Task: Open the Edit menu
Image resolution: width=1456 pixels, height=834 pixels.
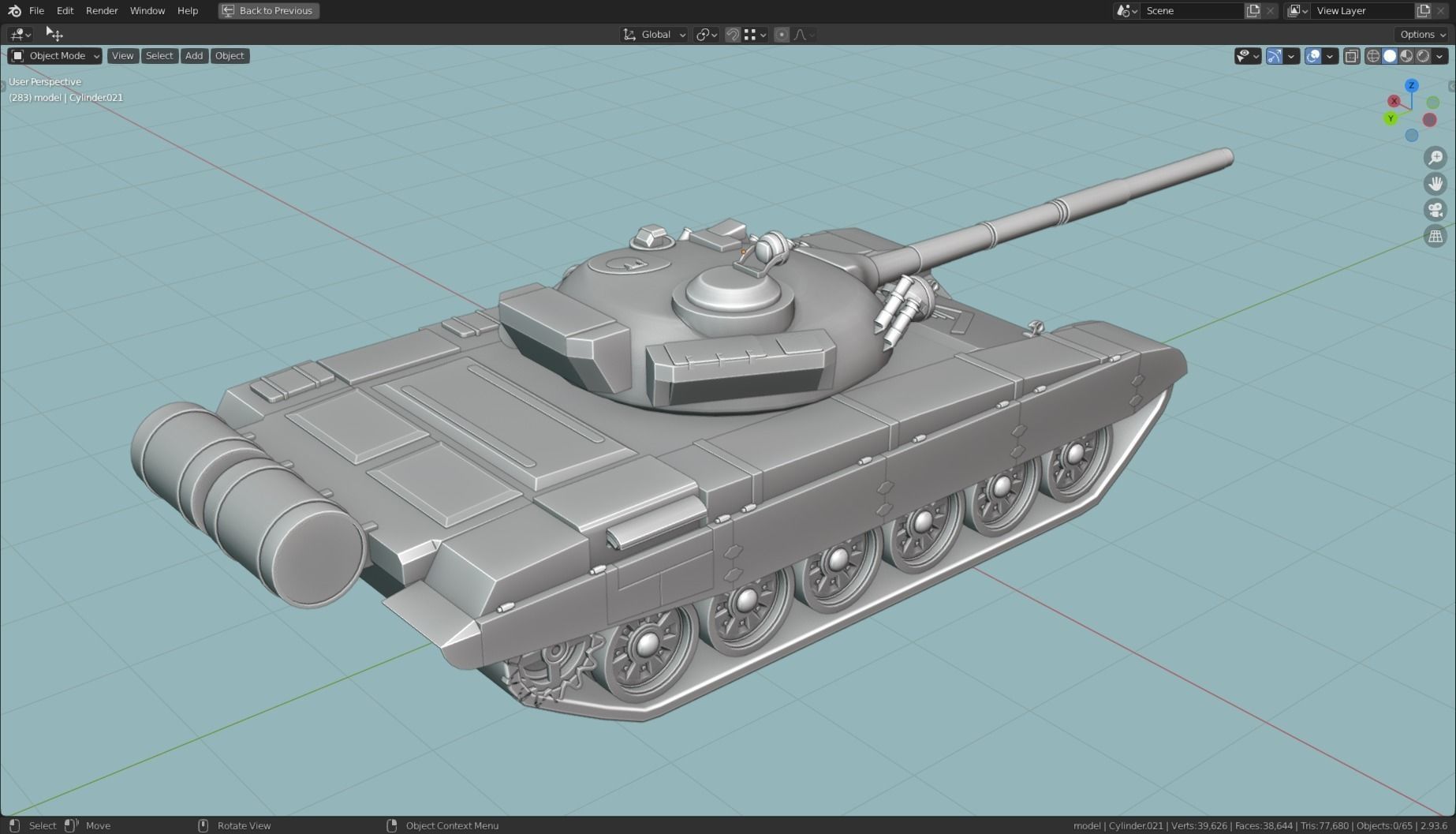Action: (x=65, y=10)
